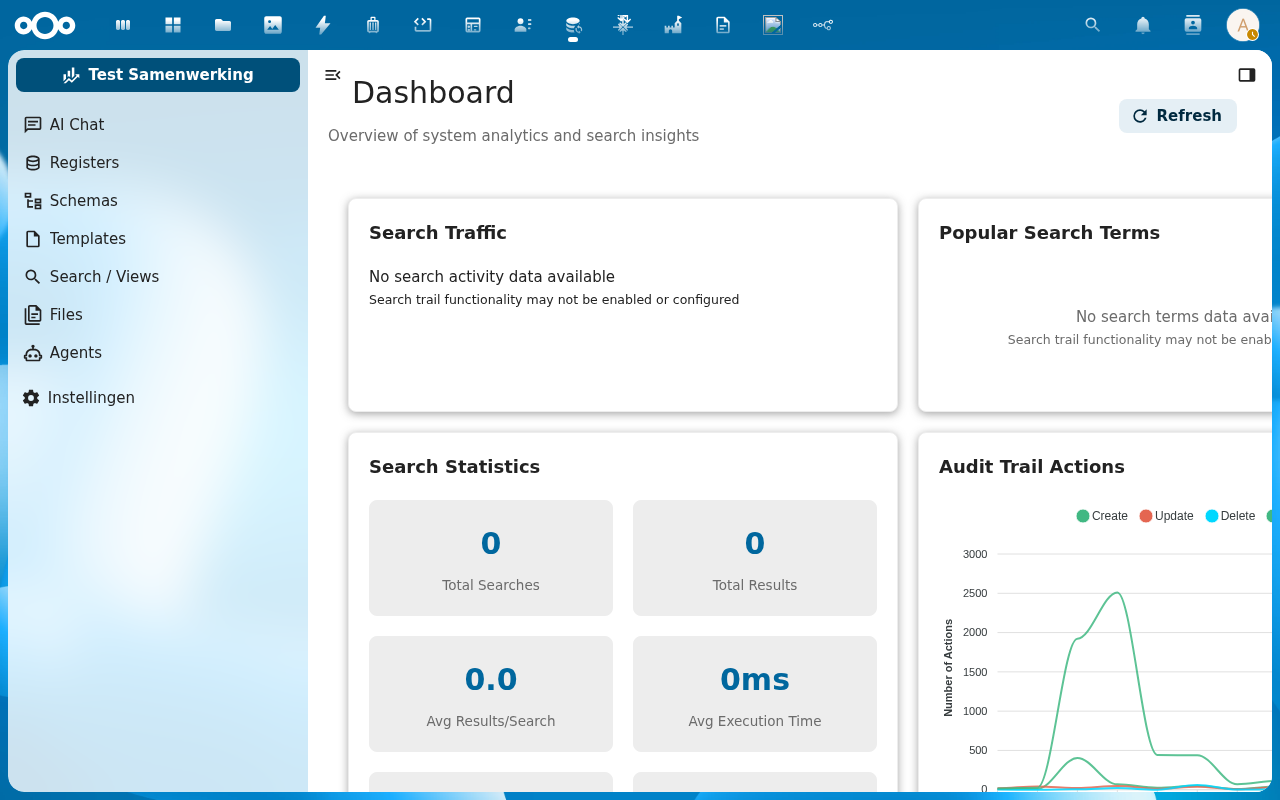This screenshot has width=1280, height=800.
Task: Open the Photos app in the header
Action: 273,25
